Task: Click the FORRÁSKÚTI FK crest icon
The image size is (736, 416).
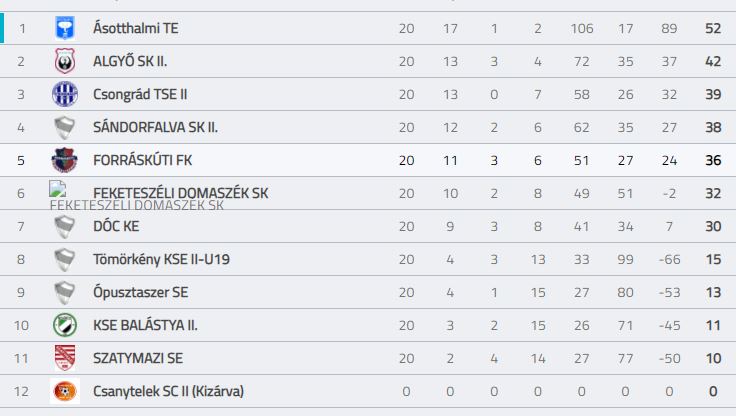Action: [x=64, y=160]
